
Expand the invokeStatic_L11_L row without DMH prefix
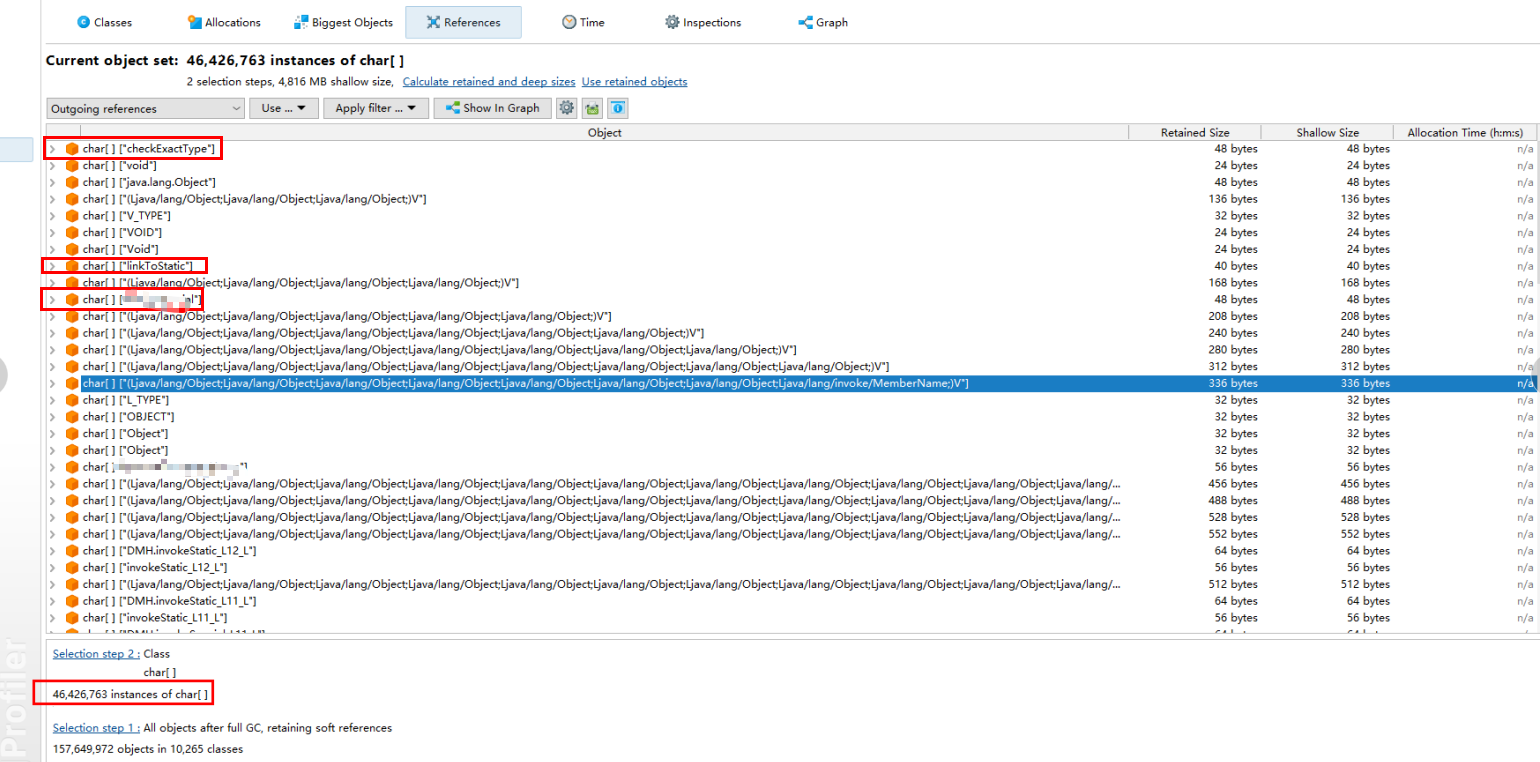click(52, 618)
